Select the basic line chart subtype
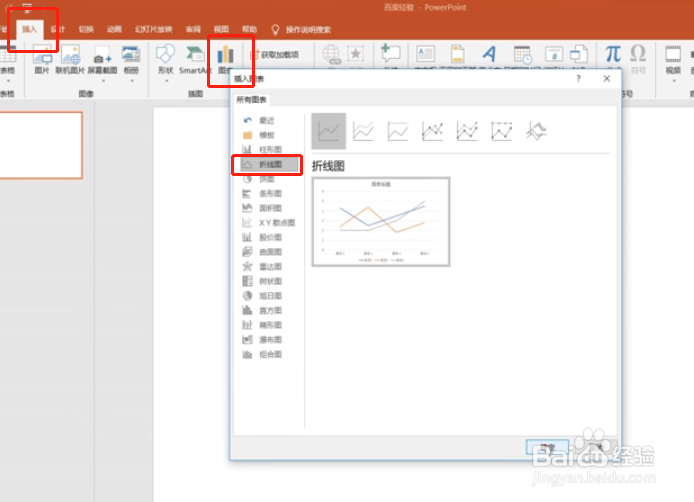 tap(329, 131)
